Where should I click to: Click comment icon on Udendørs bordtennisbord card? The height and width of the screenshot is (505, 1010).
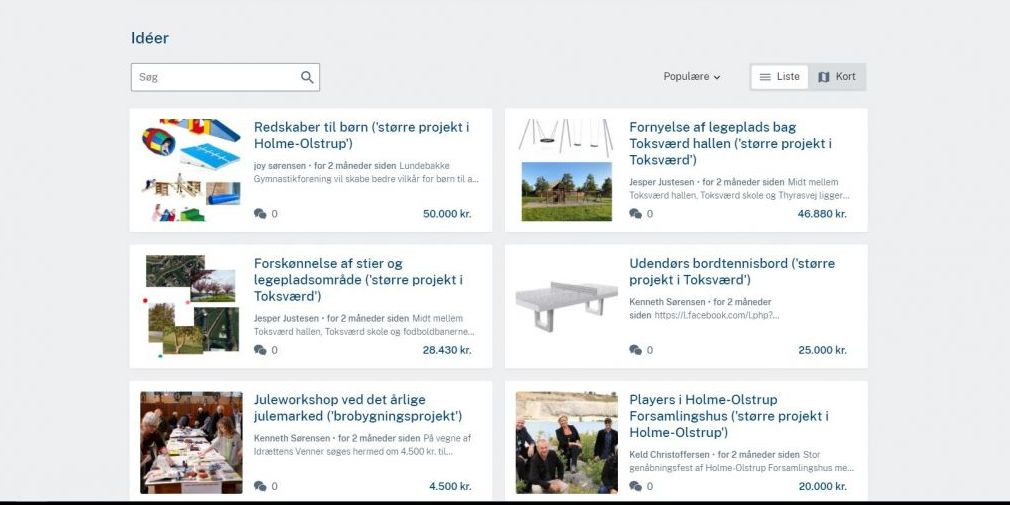[x=635, y=350]
